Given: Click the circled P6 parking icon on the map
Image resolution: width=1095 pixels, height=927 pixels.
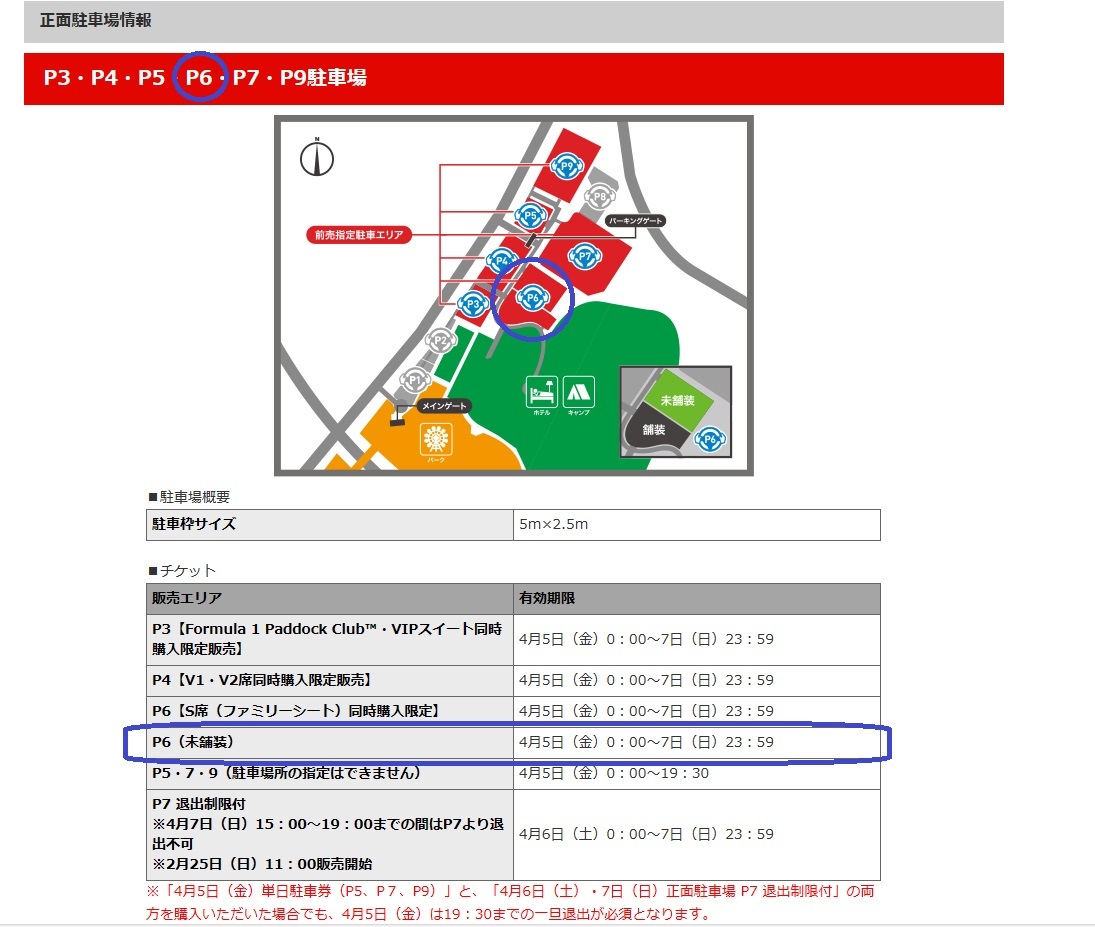Looking at the screenshot, I should 533,298.
